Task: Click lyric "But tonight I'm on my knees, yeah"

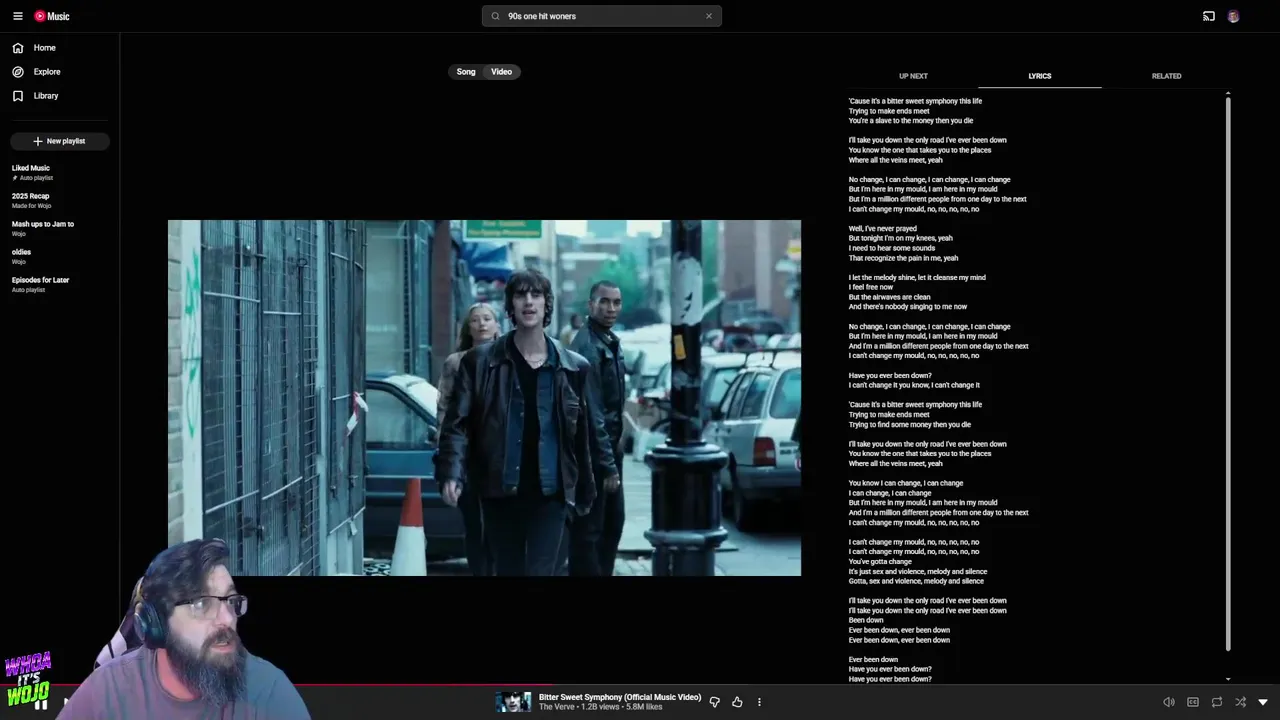Action: [901, 239]
